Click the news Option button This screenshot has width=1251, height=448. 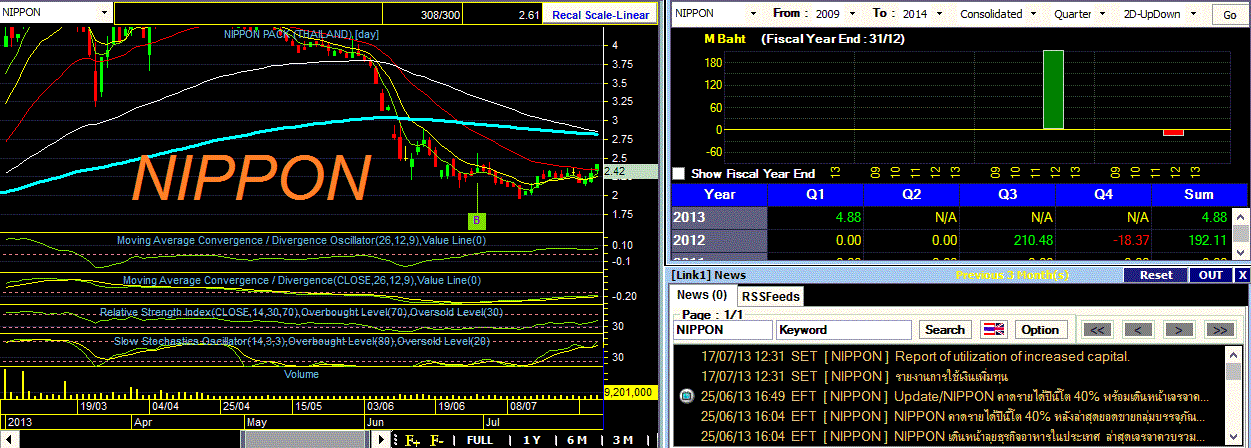tap(1039, 329)
